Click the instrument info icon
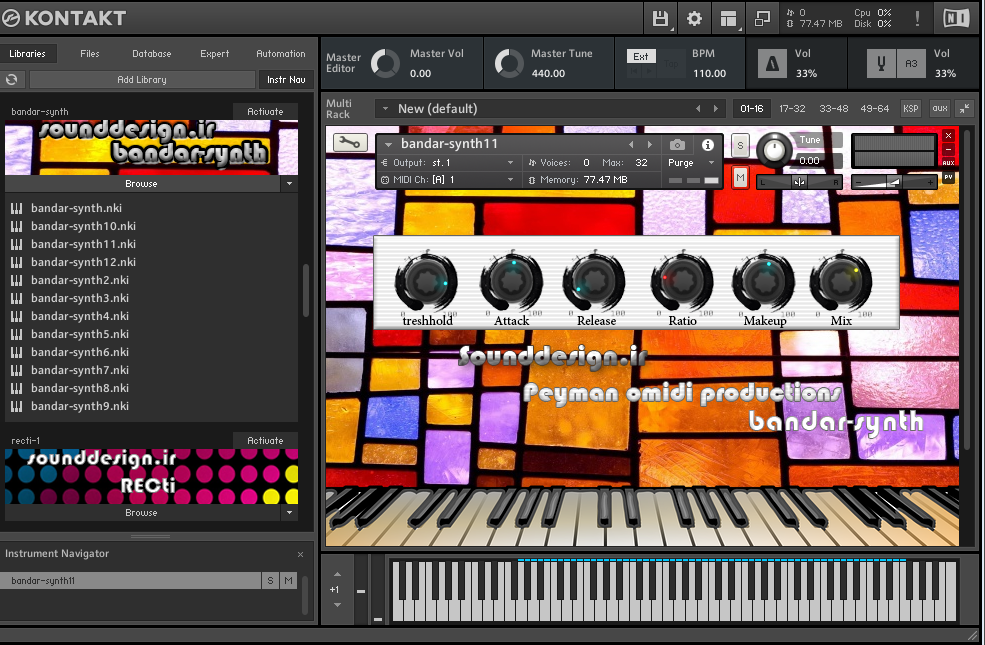This screenshot has height=645, width=985. coord(708,145)
